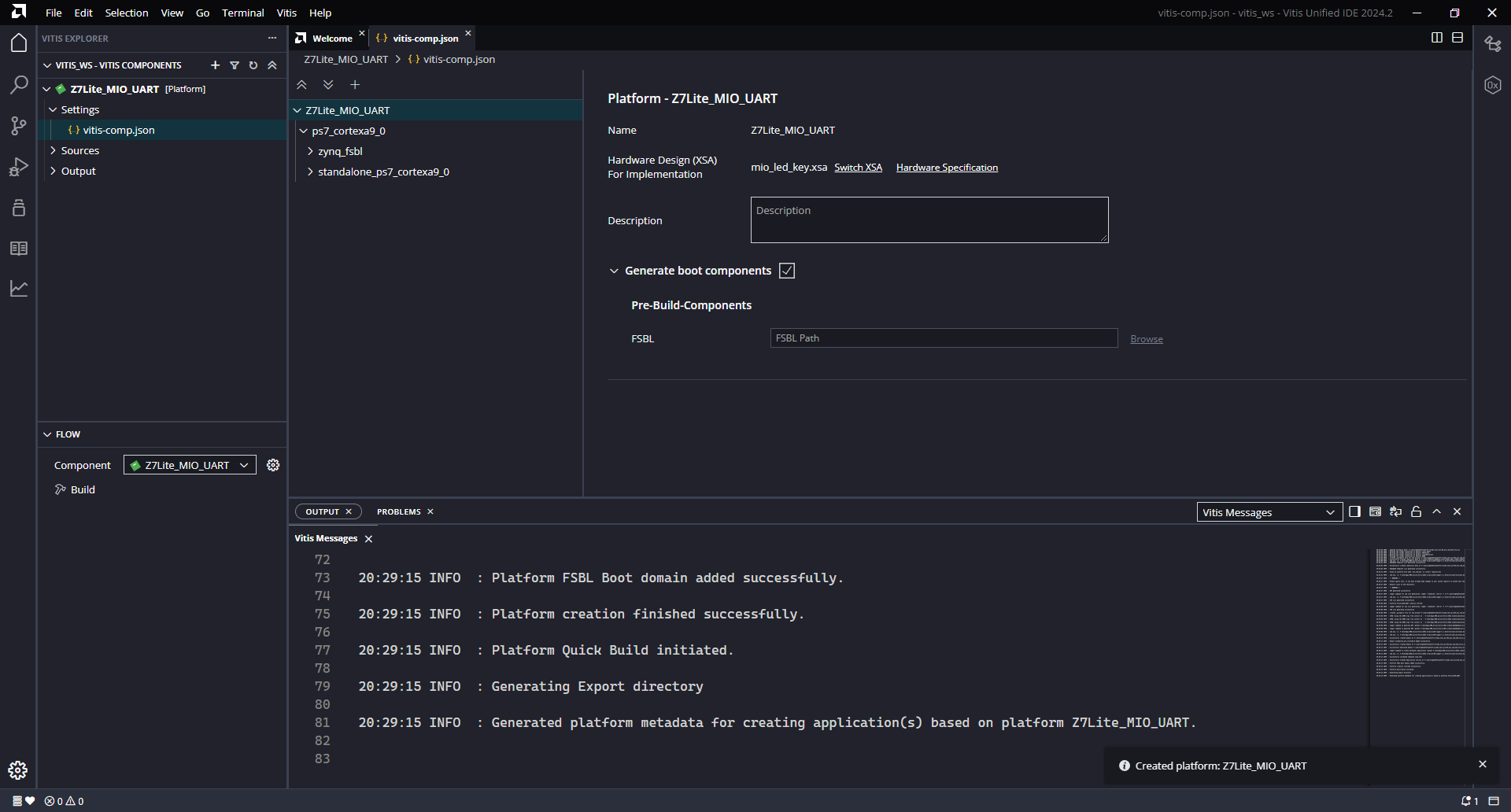Viewport: 1511px width, 812px height.
Task: Open the Vitis menu
Action: point(286,13)
